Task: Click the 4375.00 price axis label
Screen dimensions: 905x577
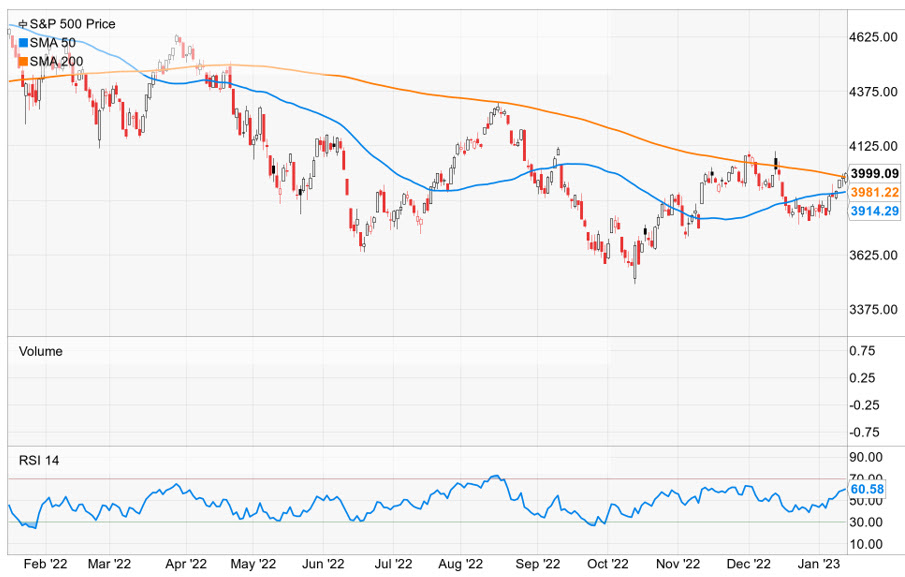Action: (873, 92)
